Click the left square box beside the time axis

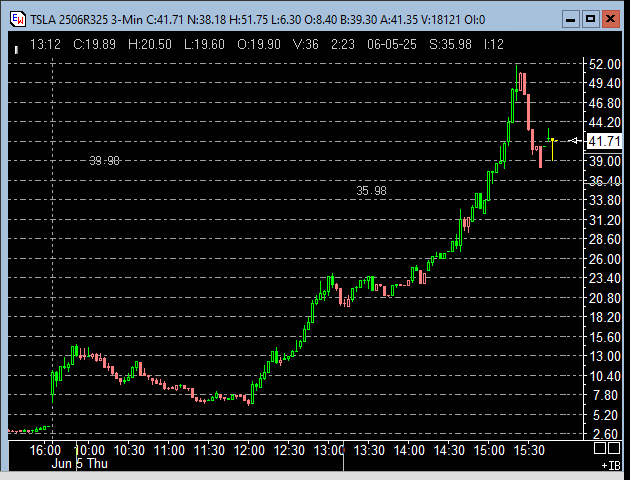coord(600,448)
